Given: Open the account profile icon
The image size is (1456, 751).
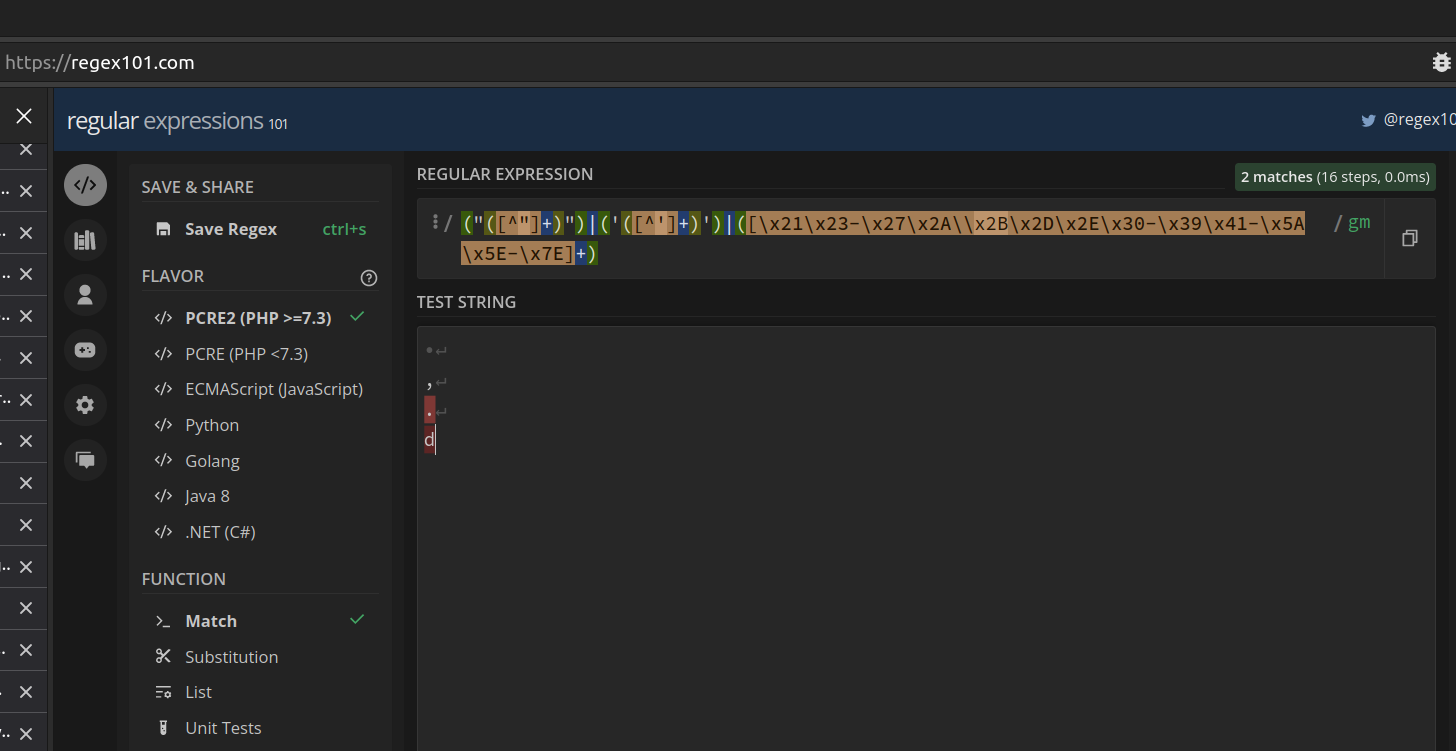Looking at the screenshot, I should pos(85,295).
